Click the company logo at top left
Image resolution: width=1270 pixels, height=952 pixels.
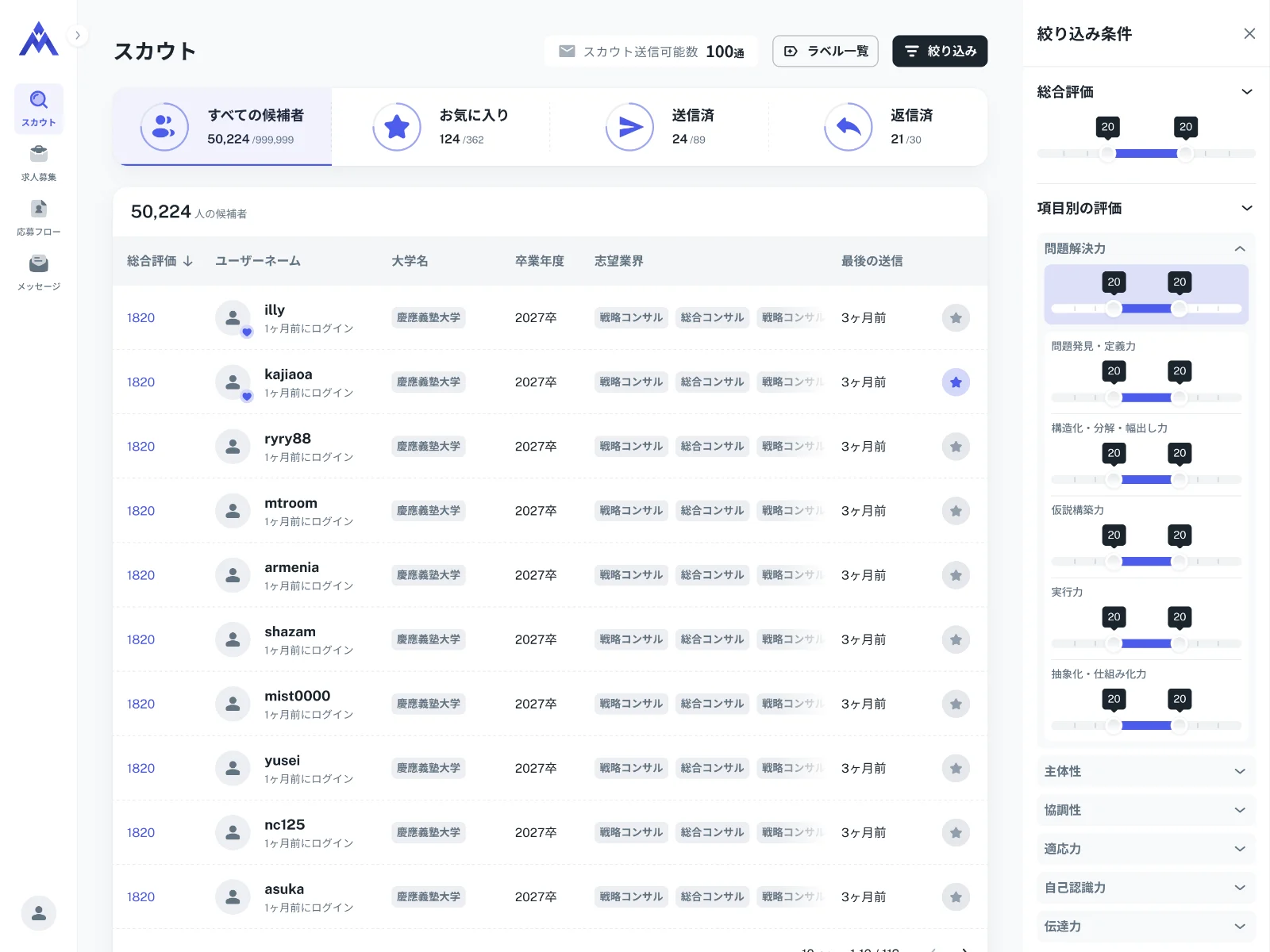click(x=38, y=38)
